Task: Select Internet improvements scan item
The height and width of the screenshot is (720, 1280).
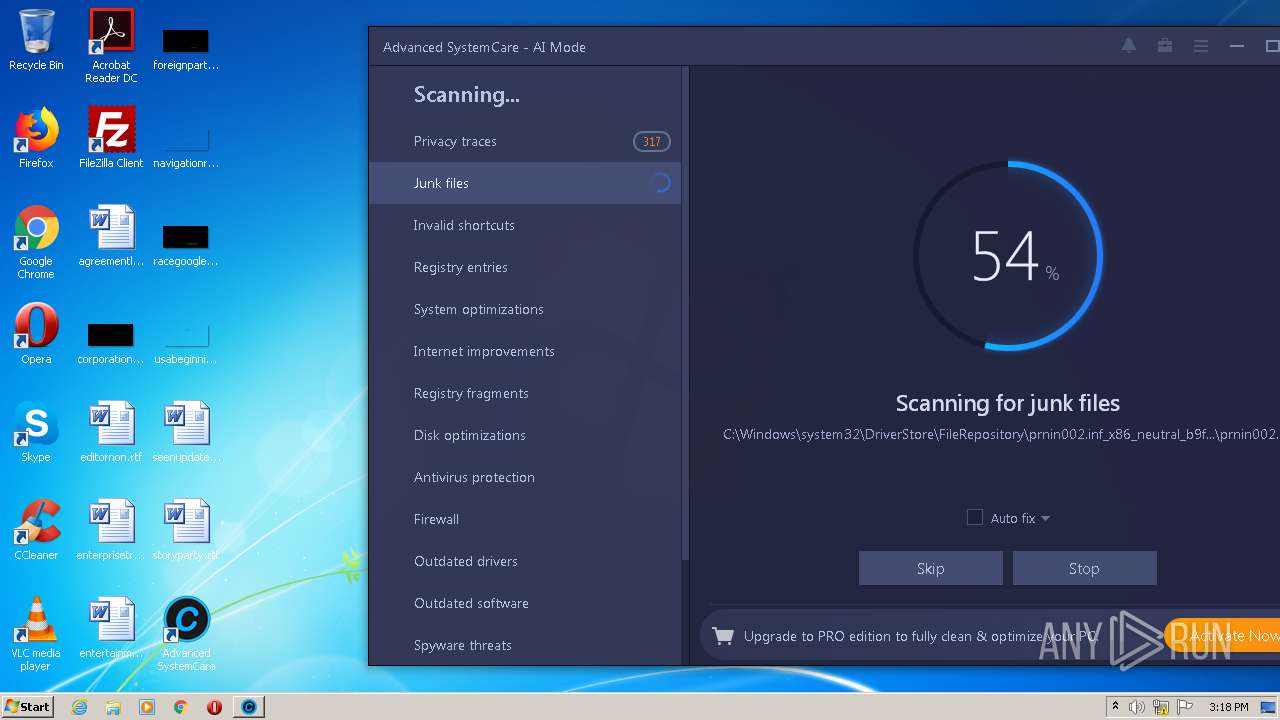Action: (x=525, y=351)
